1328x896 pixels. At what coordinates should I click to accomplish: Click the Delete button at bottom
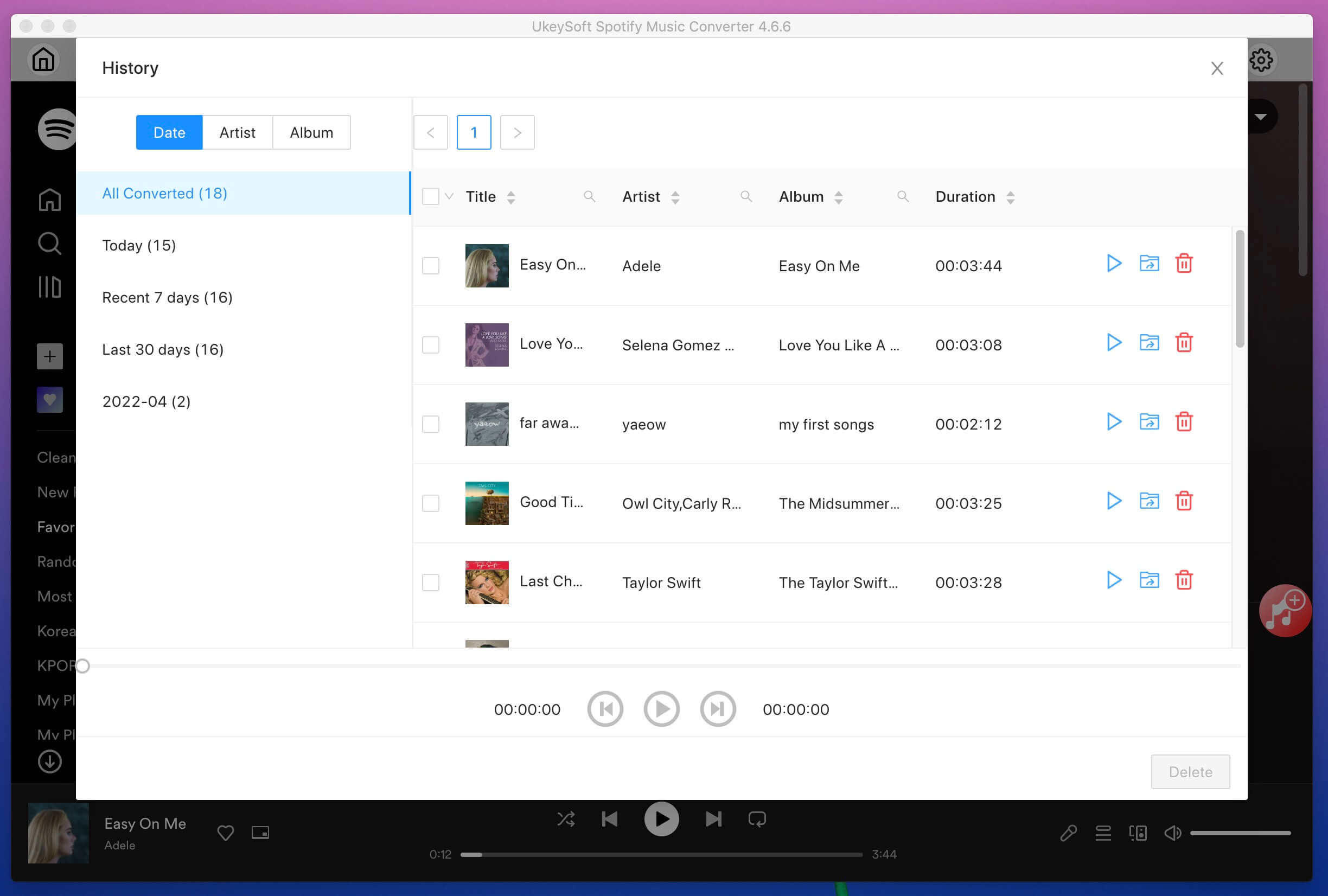click(x=1190, y=771)
